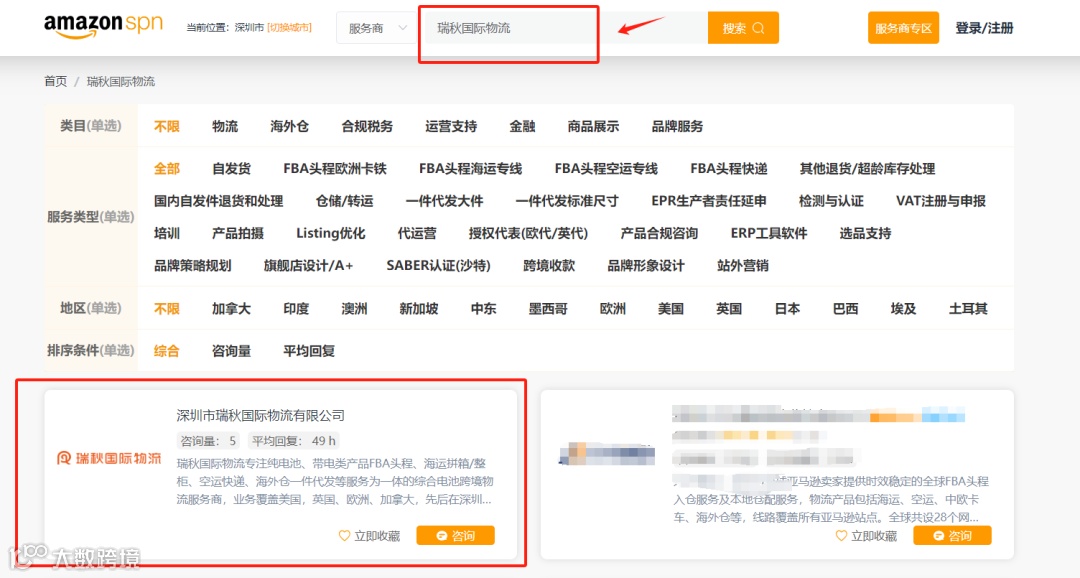This screenshot has width=1080, height=578.
Task: Pick the EPR生产者责任延申 service type
Action: coord(709,200)
